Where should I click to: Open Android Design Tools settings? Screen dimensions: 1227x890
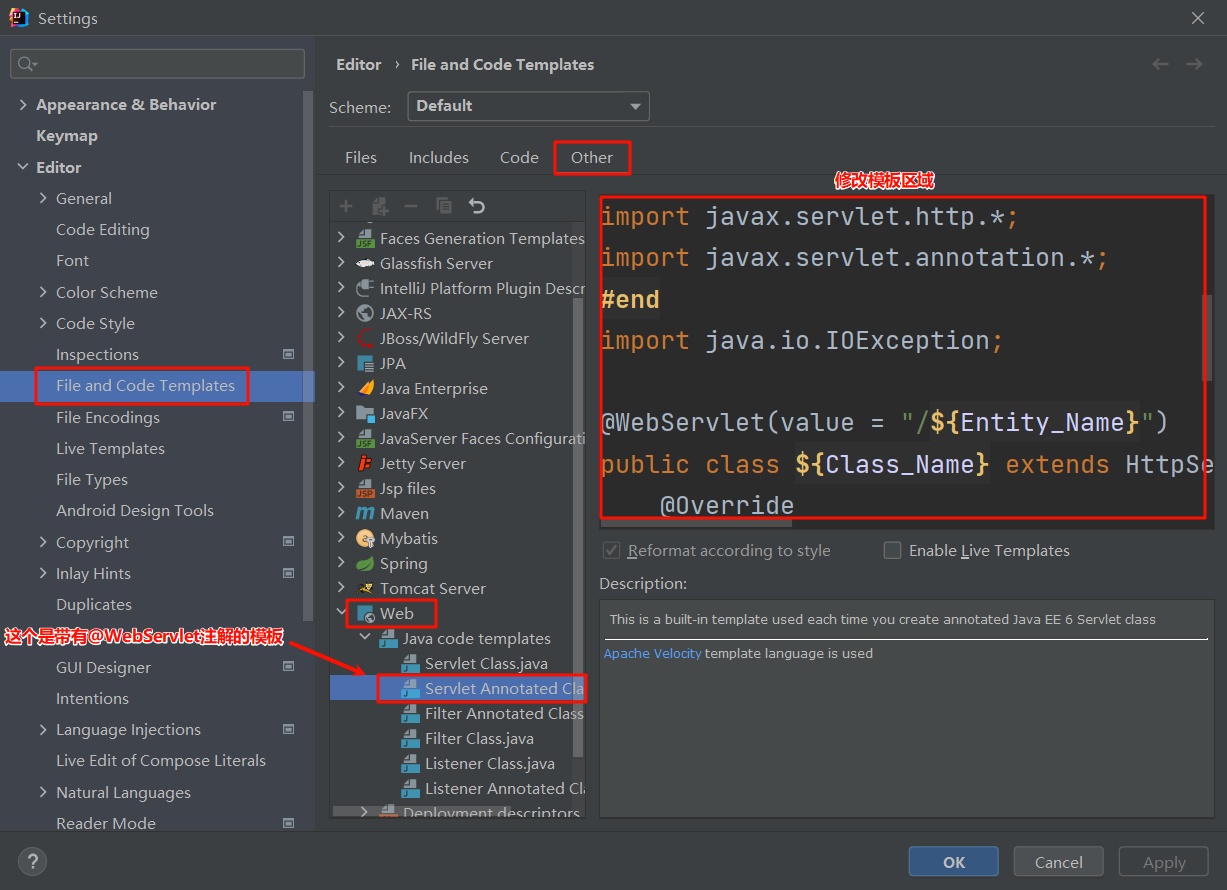point(135,510)
